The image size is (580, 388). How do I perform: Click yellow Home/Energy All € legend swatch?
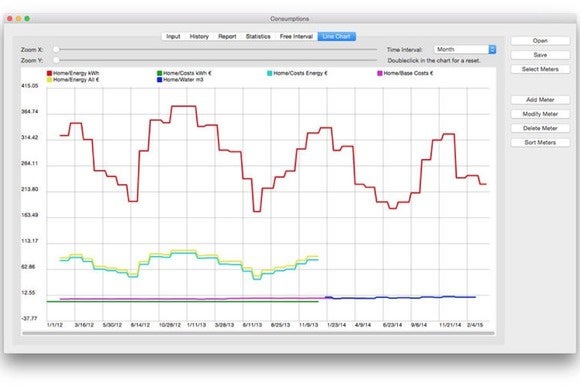click(x=49, y=80)
